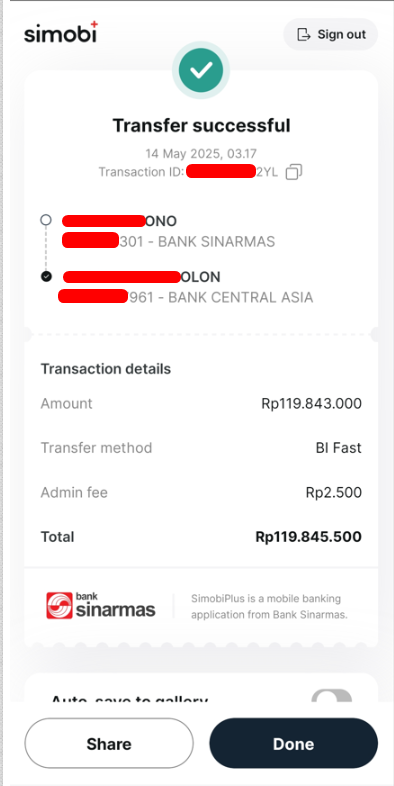Copy the transaction ID using copy icon
Viewport: 394px width, 786px height.
coord(294,172)
